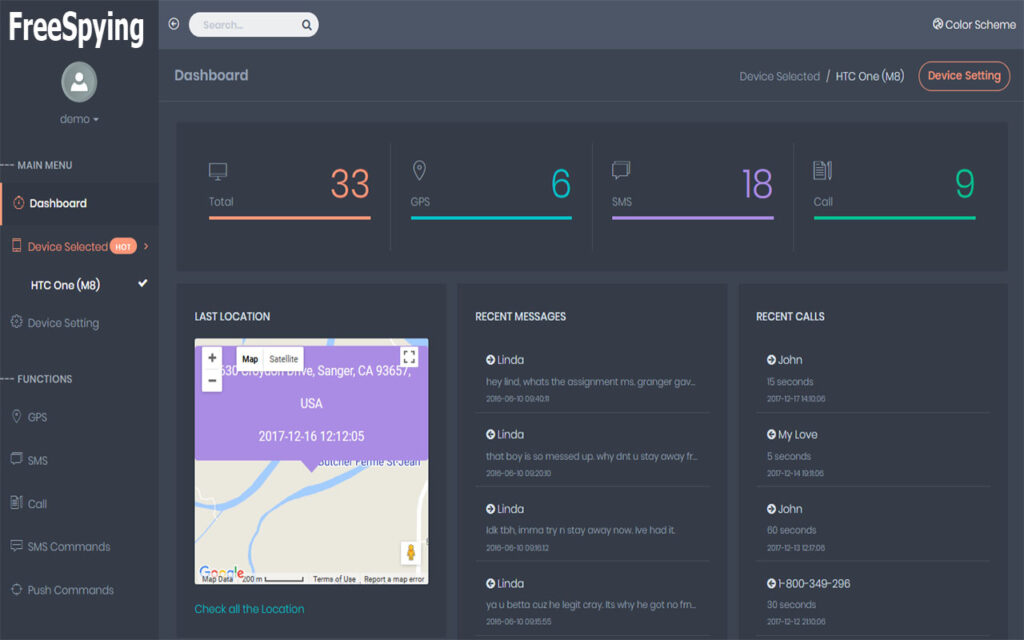Select the HTC One (M8) device
This screenshot has width=1024, height=640.
(x=65, y=285)
